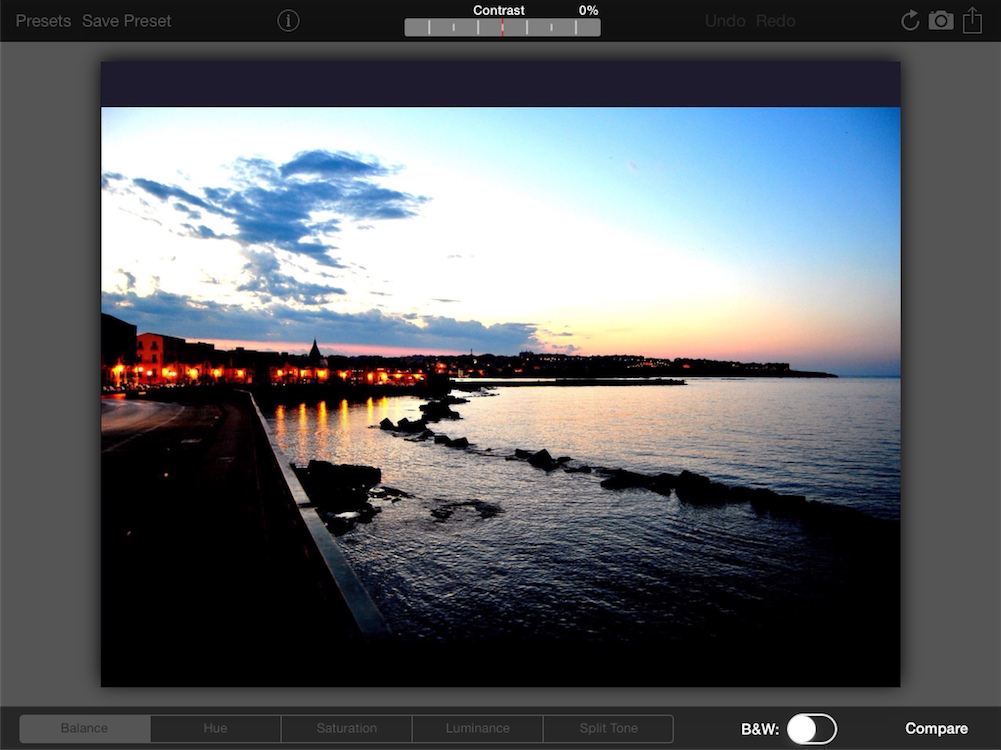Switch to the Split Tone tab

click(x=608, y=729)
